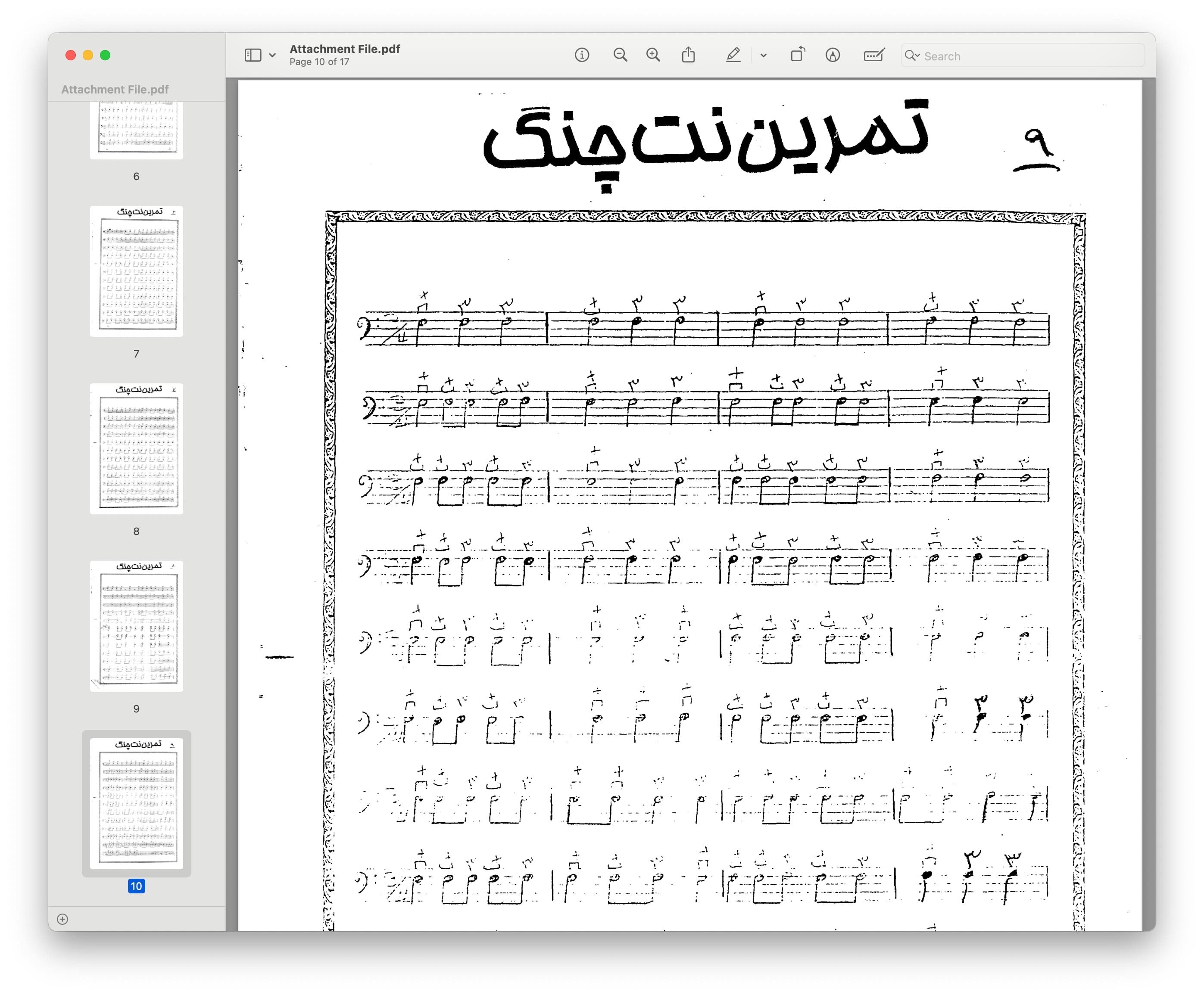Zoom in on the PDF page

pos(653,55)
